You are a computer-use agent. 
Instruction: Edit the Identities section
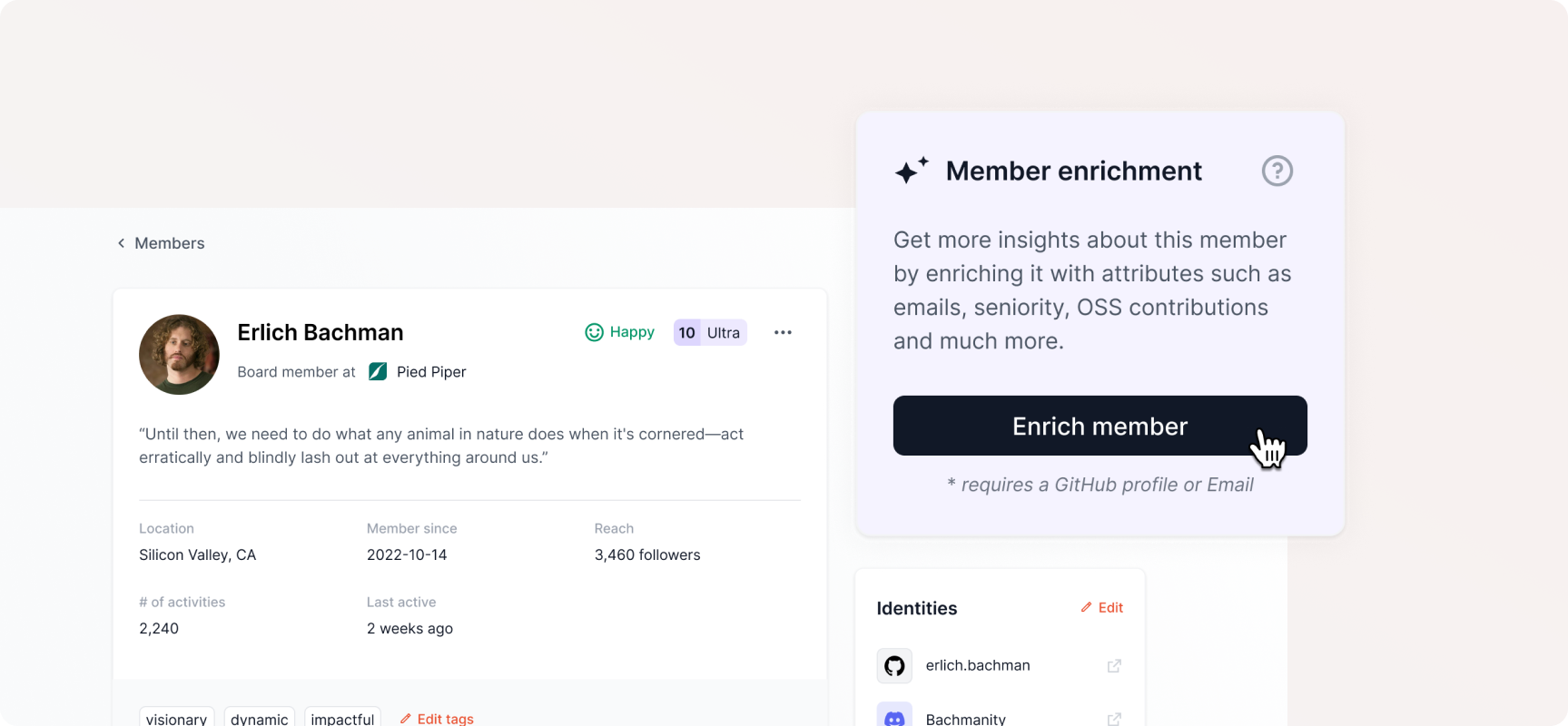point(1101,608)
